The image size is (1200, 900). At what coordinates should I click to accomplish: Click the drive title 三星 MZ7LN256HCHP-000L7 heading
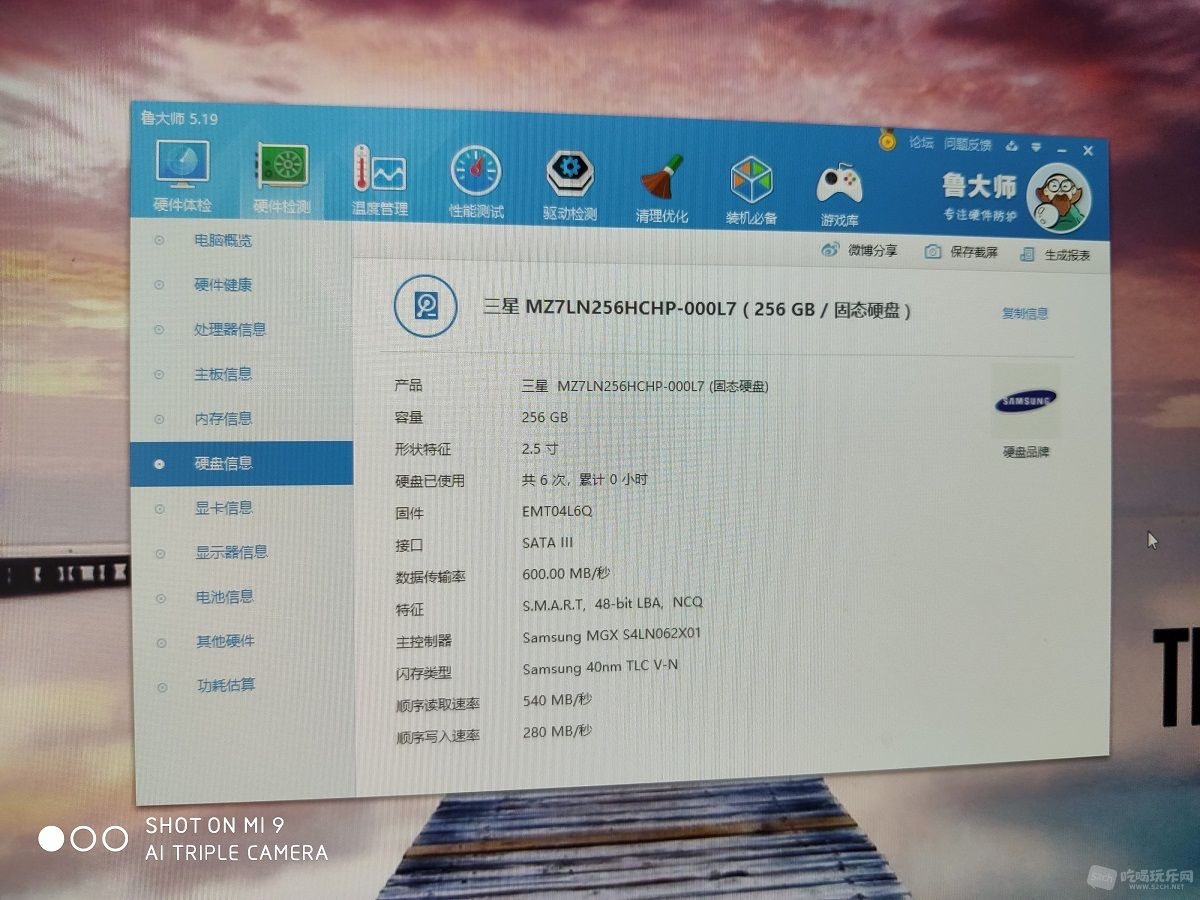698,309
